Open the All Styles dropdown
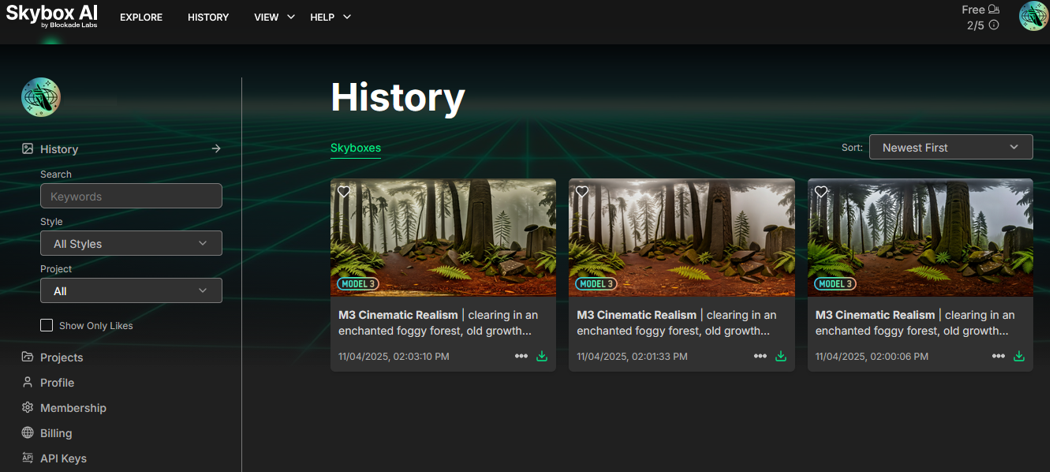 (x=131, y=243)
